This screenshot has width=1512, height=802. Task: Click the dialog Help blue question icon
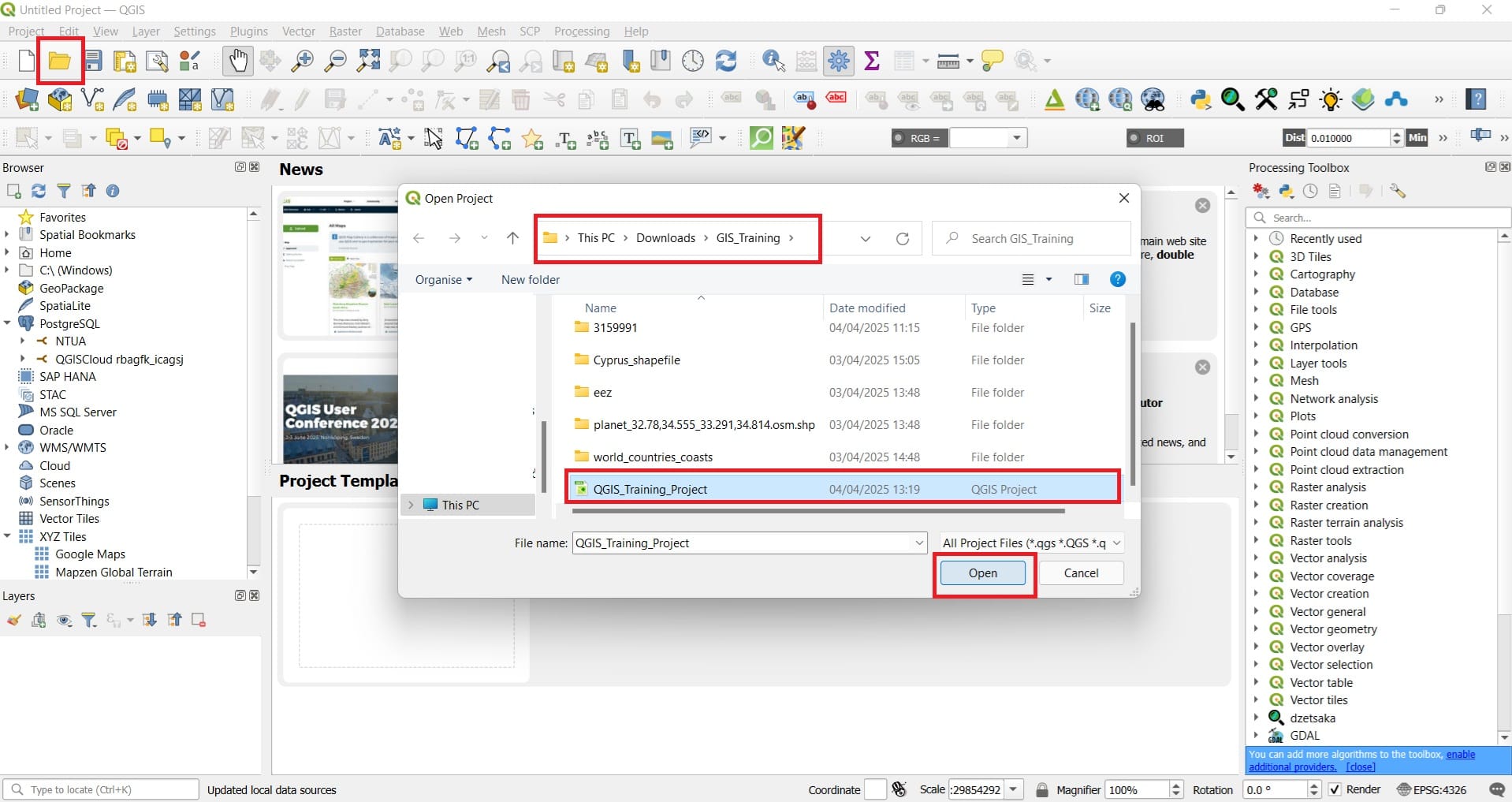click(x=1117, y=279)
